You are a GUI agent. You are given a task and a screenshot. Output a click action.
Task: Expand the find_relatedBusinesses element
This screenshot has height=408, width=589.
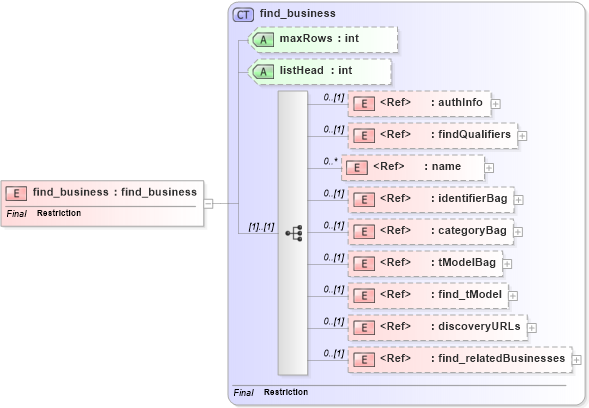pos(576,360)
